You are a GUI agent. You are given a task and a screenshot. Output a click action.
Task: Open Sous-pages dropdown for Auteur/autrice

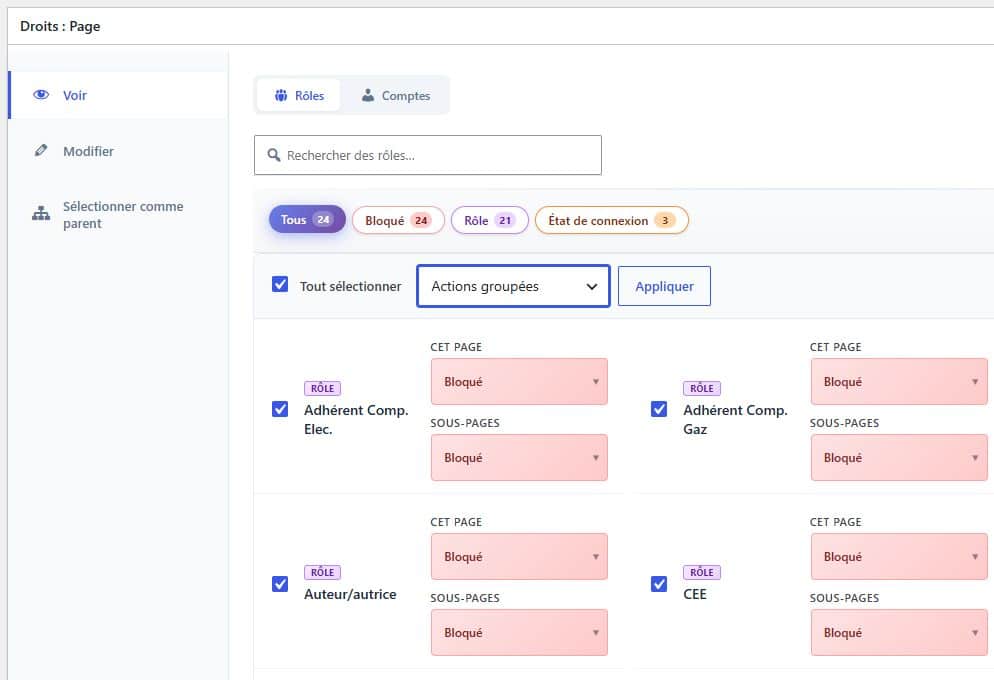519,632
